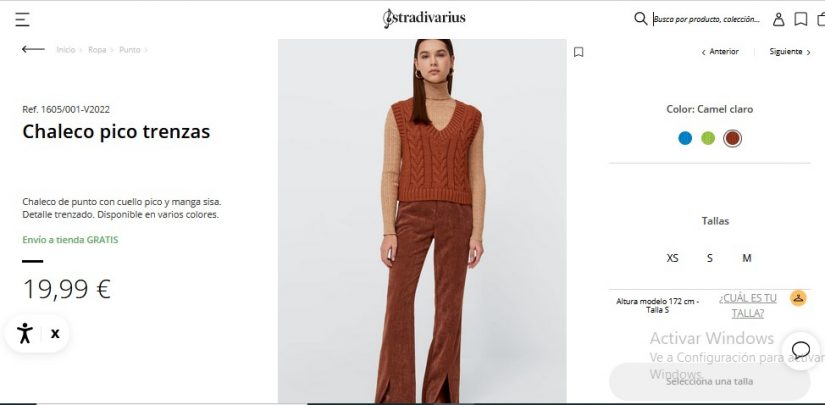825x405 pixels.
Task: Choose the blue color swatch
Action: coord(685,138)
